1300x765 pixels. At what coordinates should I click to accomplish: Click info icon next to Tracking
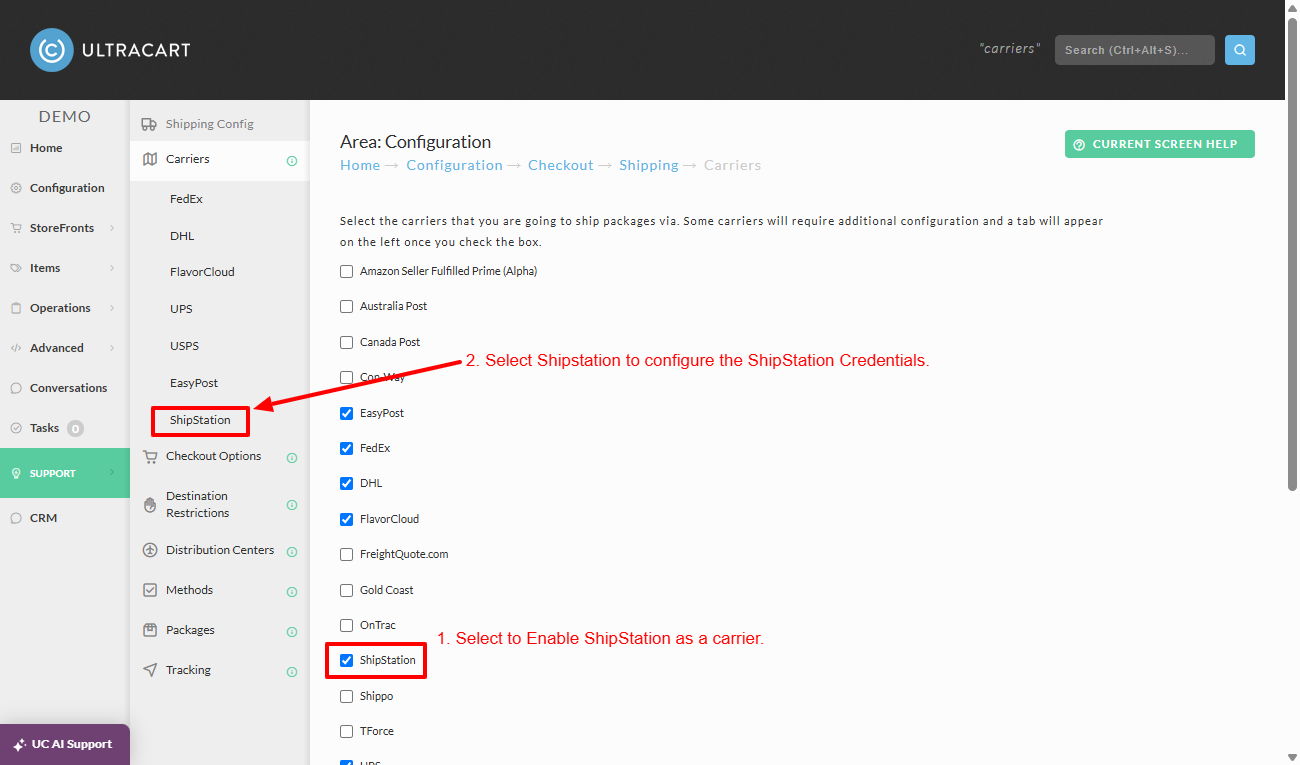(292, 672)
